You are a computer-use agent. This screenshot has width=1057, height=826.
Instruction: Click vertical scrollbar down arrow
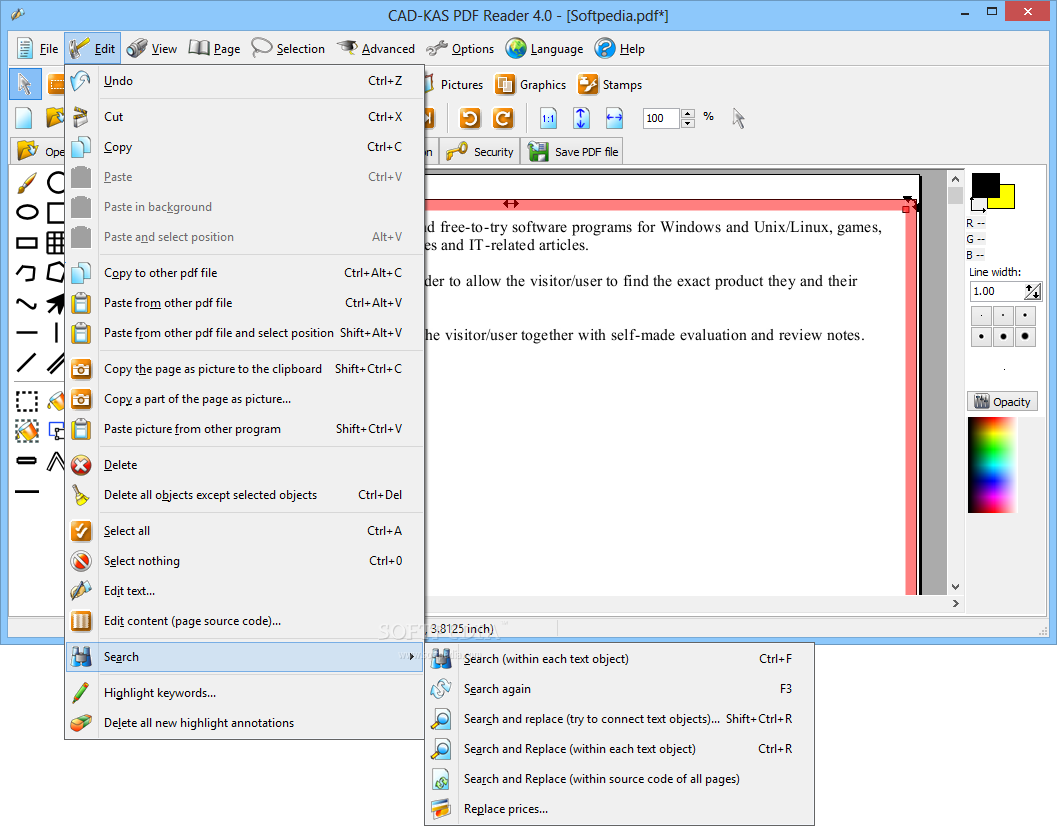point(955,587)
